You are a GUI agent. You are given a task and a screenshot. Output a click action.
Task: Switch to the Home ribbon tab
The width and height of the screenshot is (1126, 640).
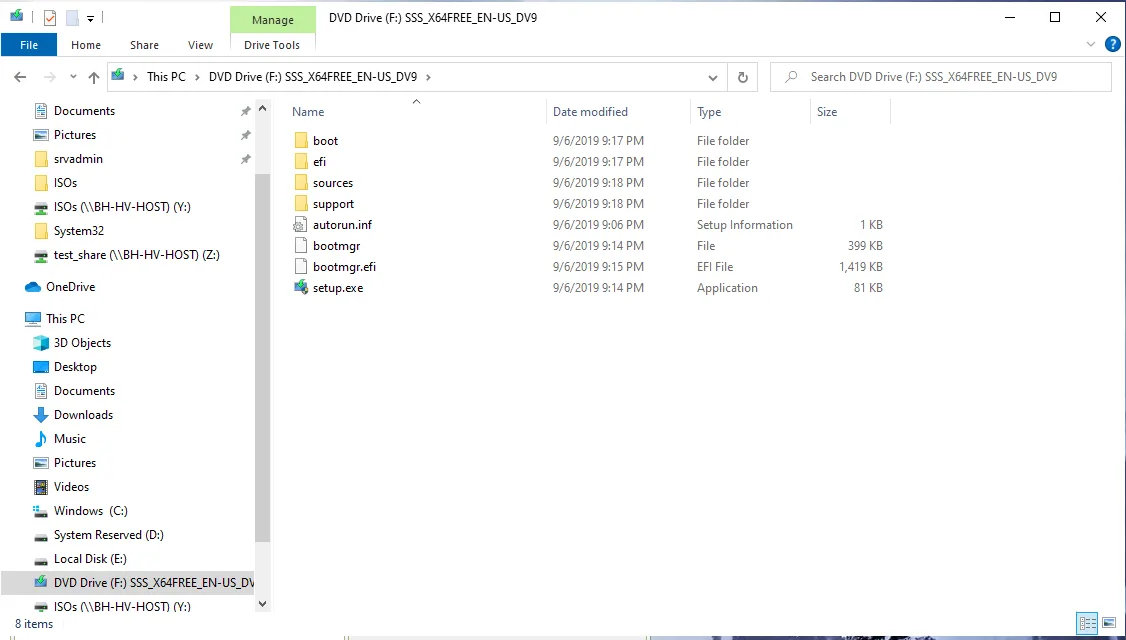pyautogui.click(x=85, y=45)
